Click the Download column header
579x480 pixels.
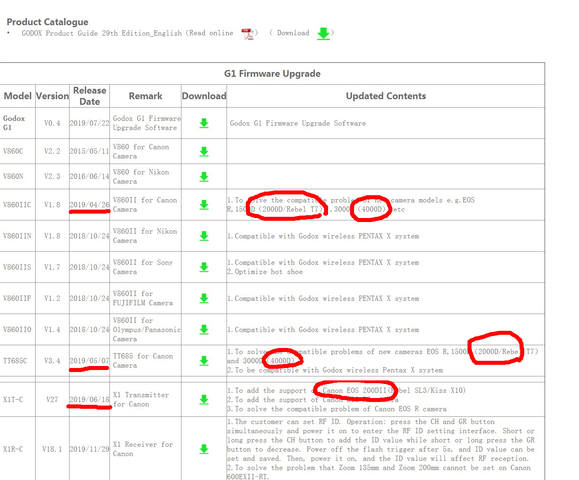[204, 96]
